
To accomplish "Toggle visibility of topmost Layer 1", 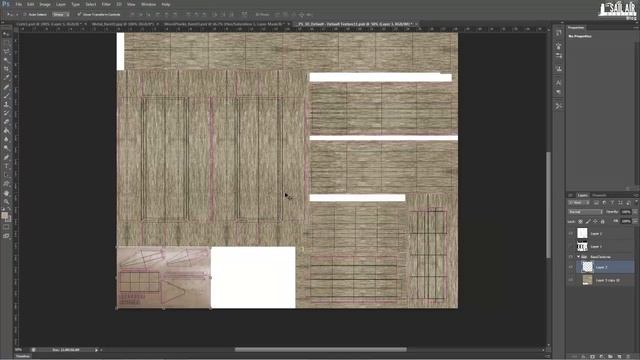I will pyautogui.click(x=571, y=233).
